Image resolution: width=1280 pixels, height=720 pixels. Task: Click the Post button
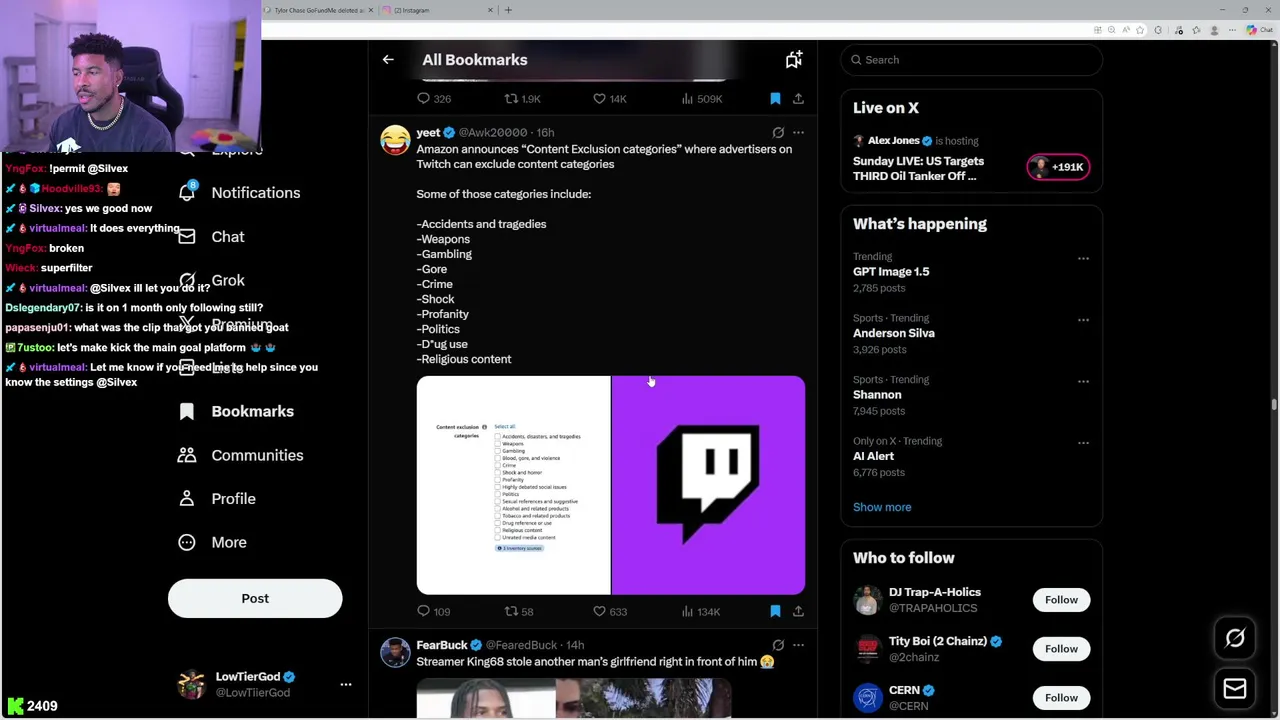coord(255,598)
